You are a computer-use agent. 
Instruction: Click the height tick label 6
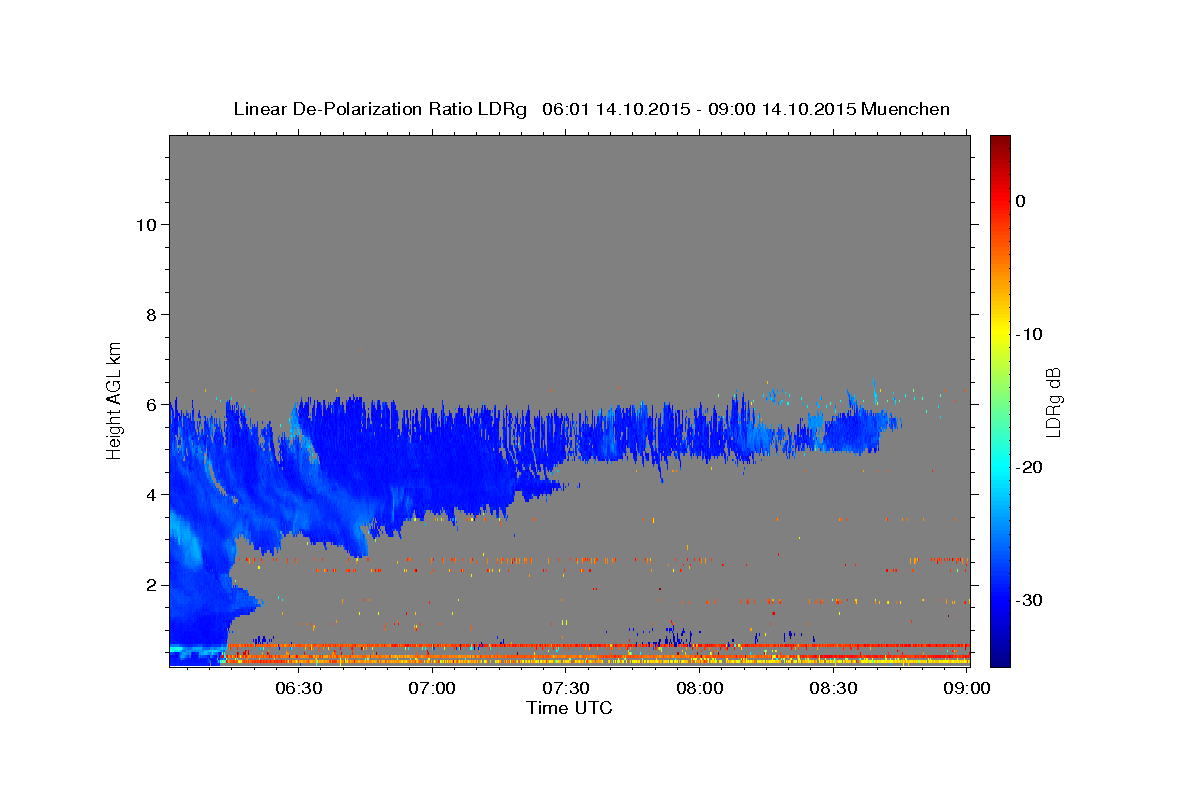coord(150,405)
